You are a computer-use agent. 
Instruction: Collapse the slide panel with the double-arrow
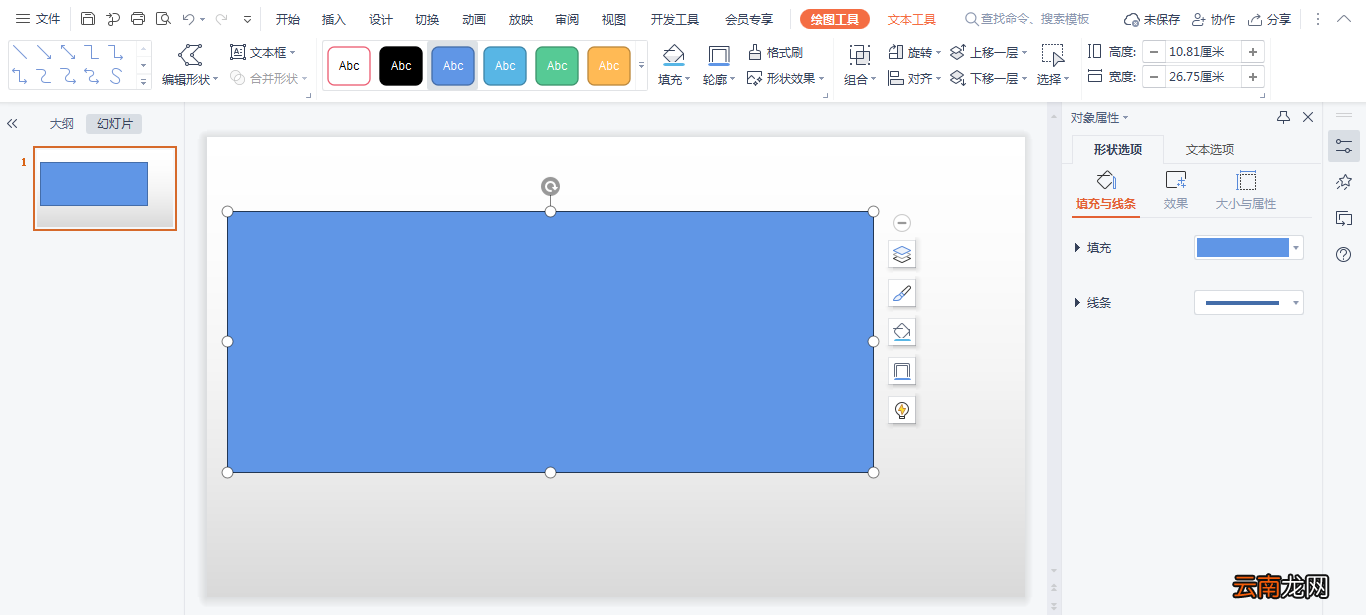tap(12, 124)
